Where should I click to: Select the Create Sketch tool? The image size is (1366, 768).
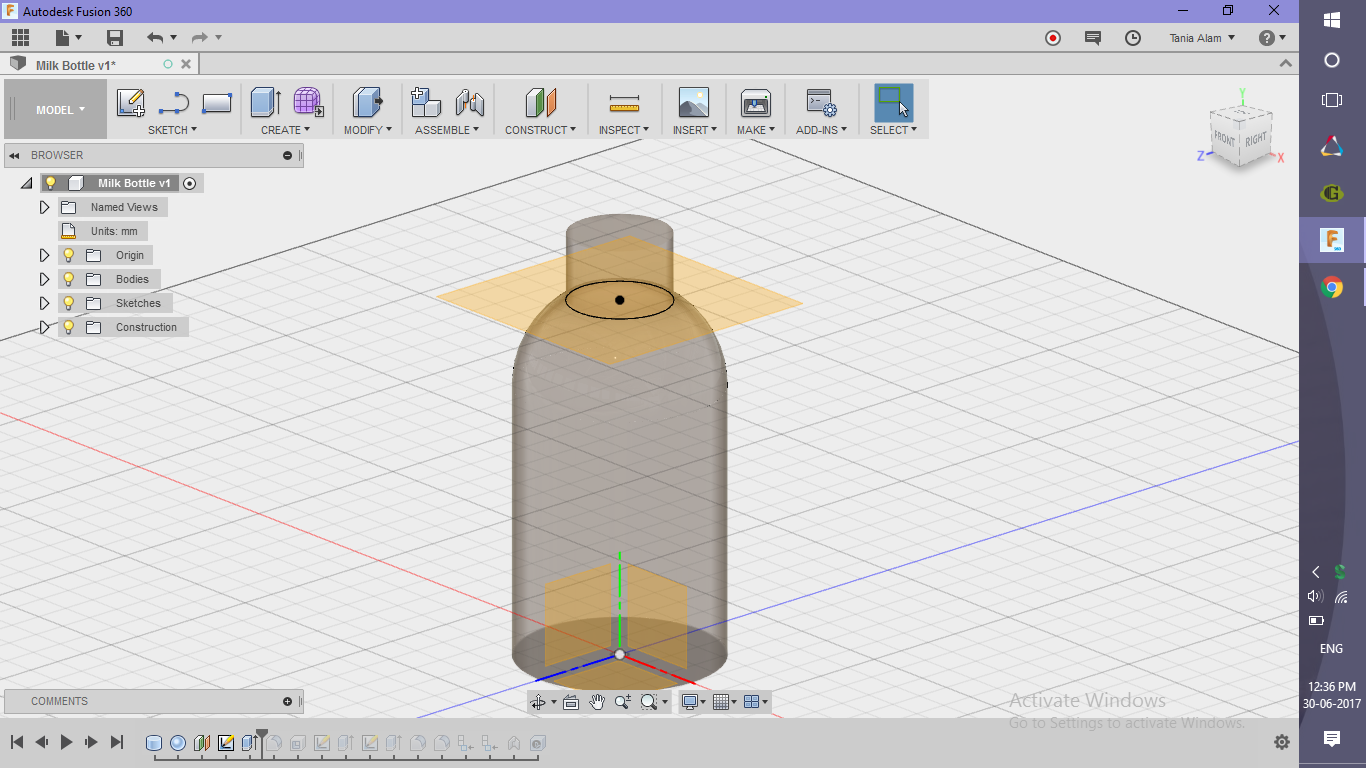131,103
